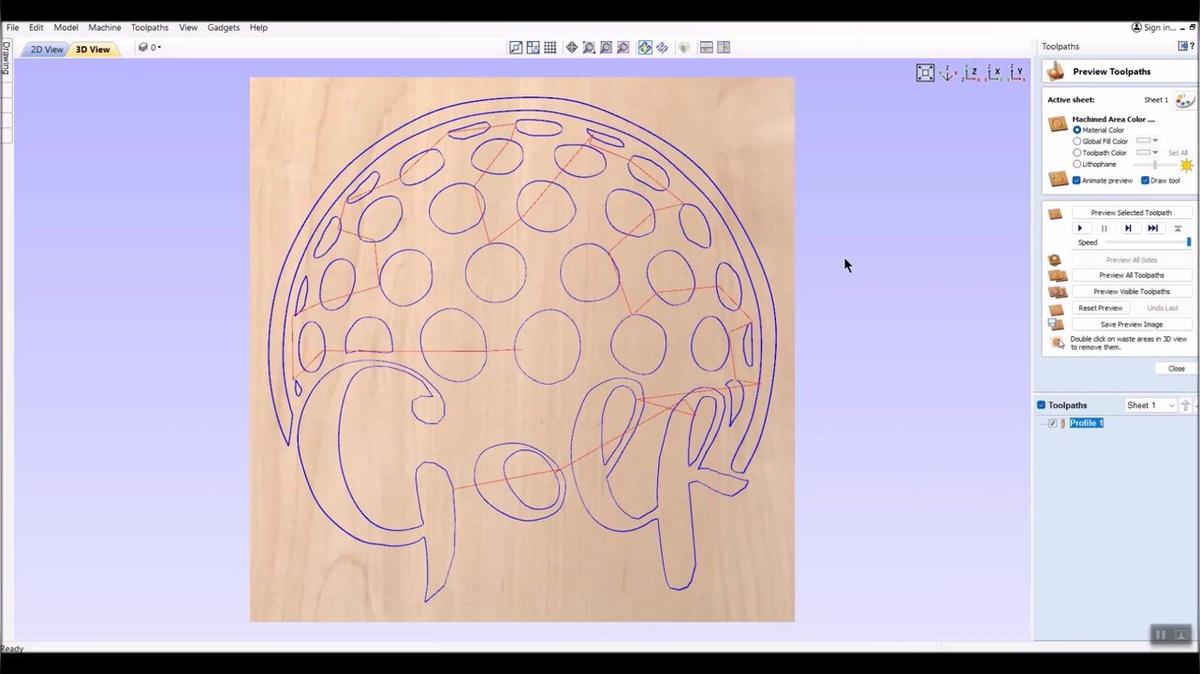Screen dimensions: 1200x674
Task: Click the zoom-to-box icon in toolbar
Action: click(606, 47)
